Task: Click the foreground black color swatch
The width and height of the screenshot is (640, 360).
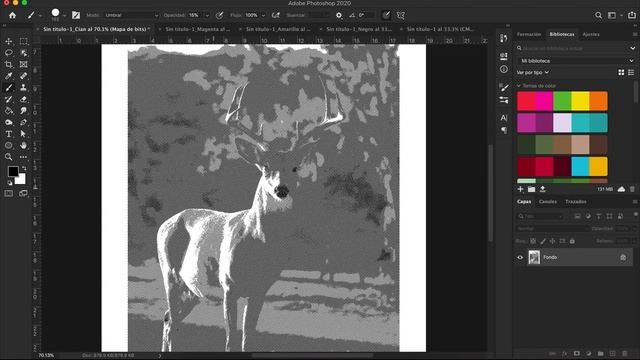Action: pos(13,171)
